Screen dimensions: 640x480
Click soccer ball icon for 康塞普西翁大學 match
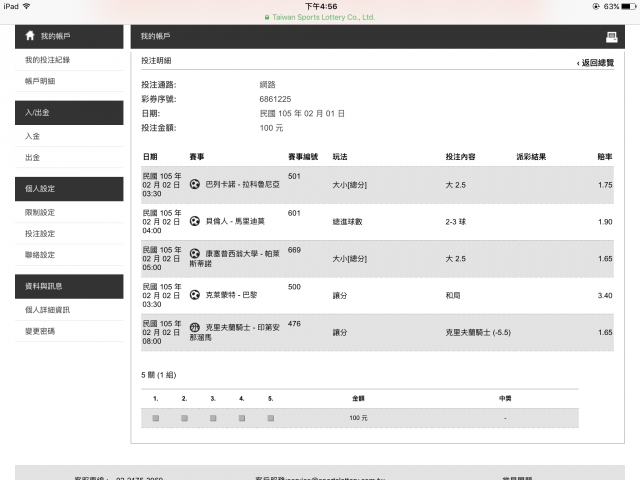[x=195, y=253]
